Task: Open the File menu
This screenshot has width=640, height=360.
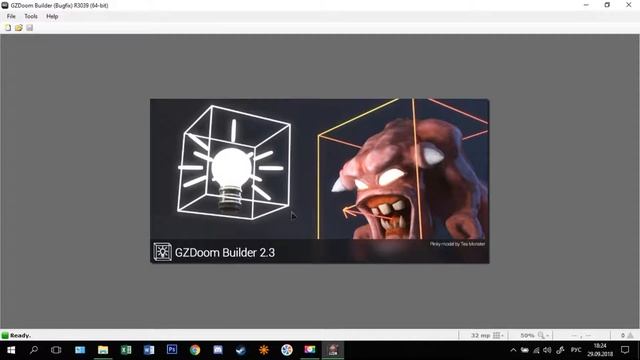Action: click(x=11, y=16)
